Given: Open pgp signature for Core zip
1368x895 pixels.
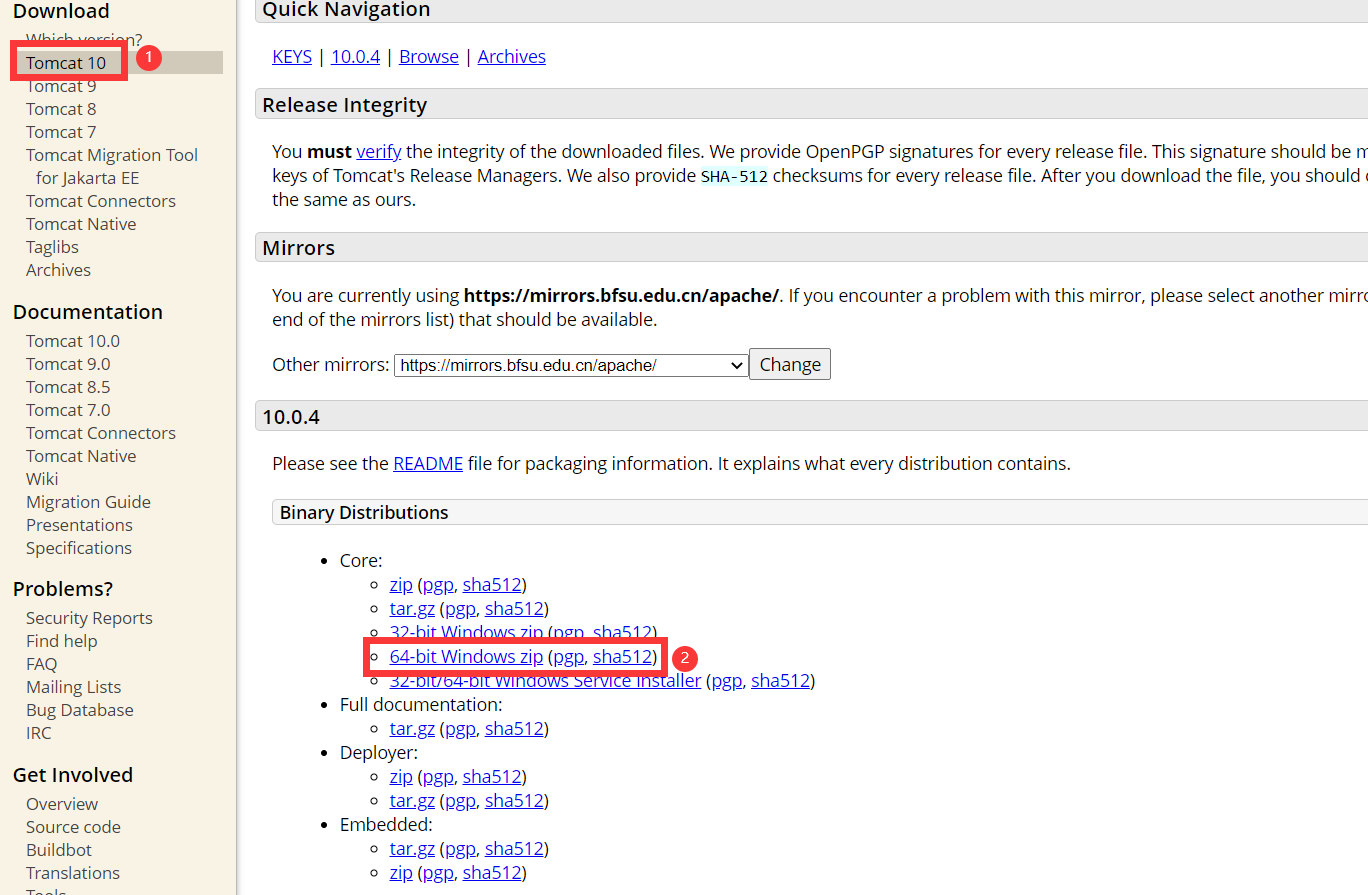Looking at the screenshot, I should tap(438, 585).
